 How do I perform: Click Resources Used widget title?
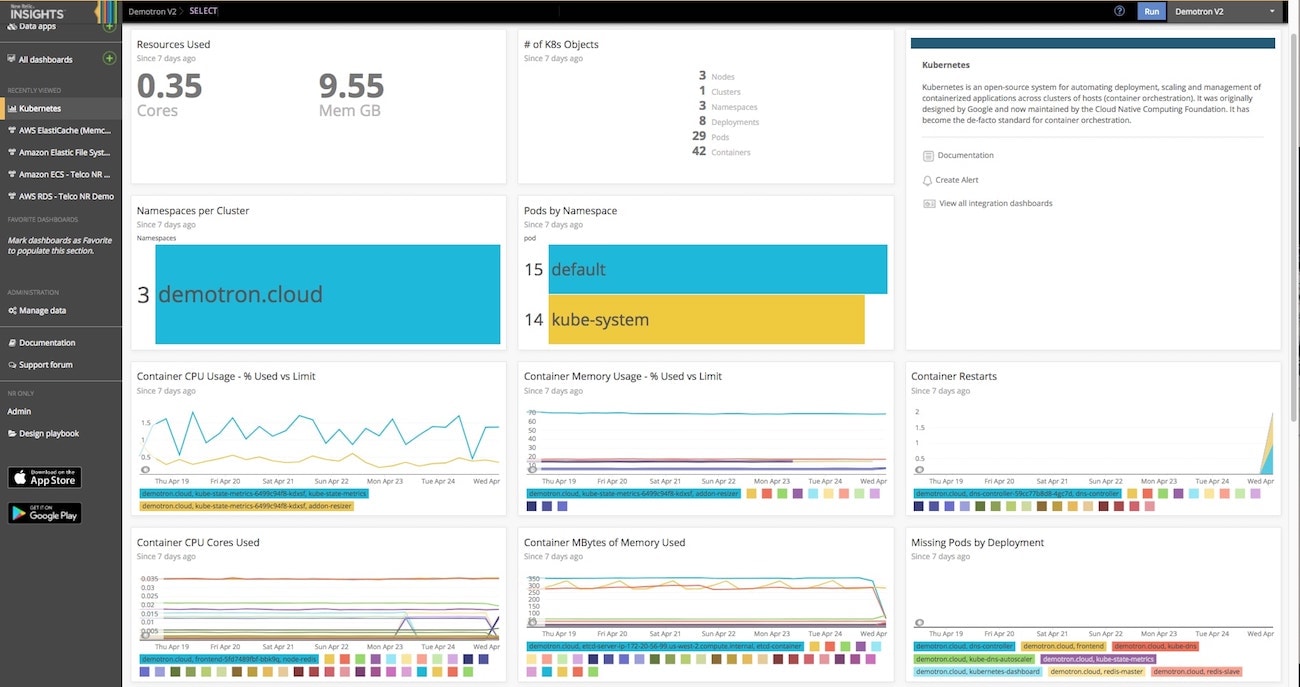(173, 44)
